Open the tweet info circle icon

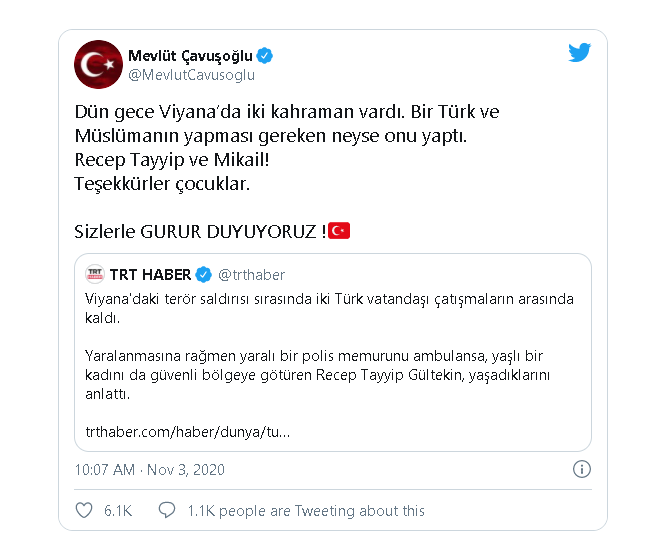(581, 469)
